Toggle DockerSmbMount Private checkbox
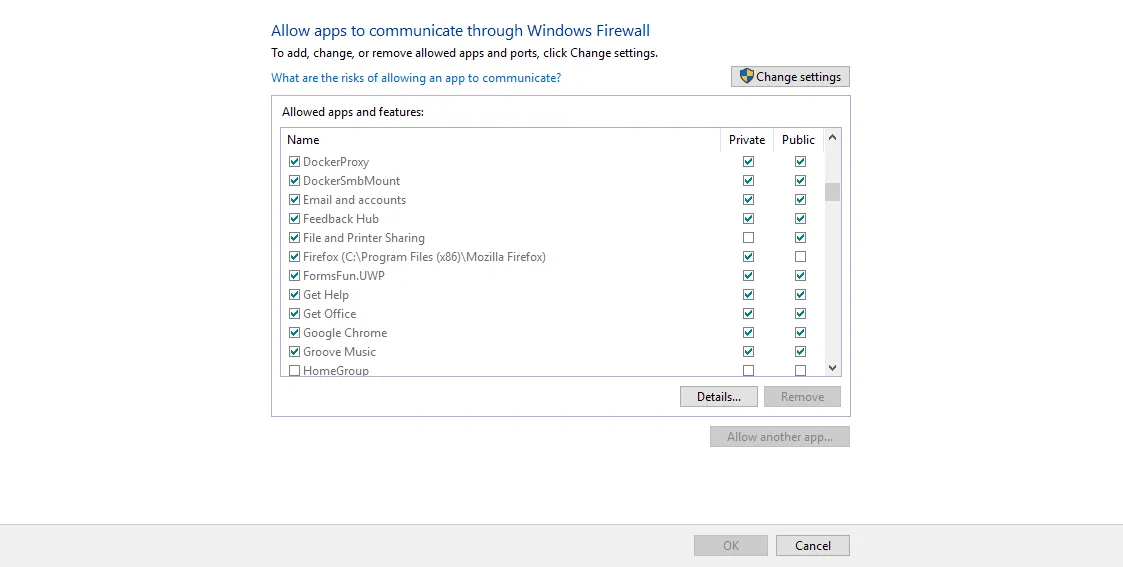1123x567 pixels. pyautogui.click(x=748, y=180)
